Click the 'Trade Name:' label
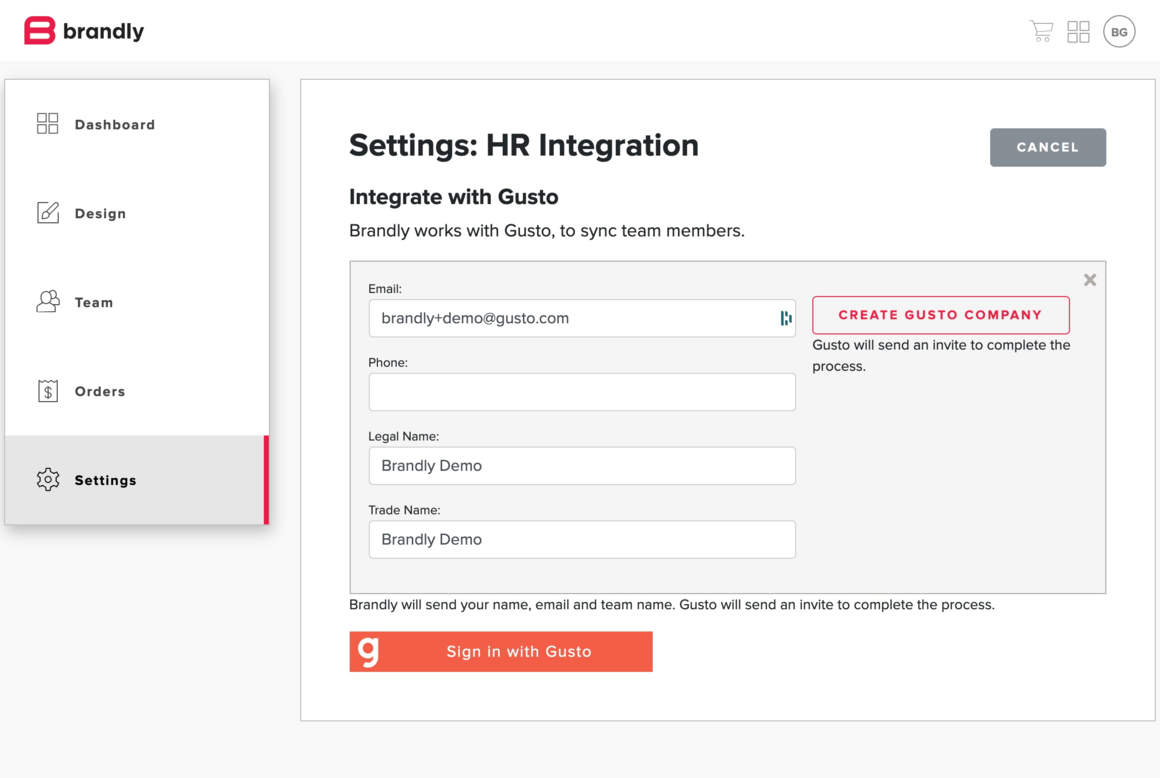This screenshot has width=1160, height=778. click(x=404, y=510)
